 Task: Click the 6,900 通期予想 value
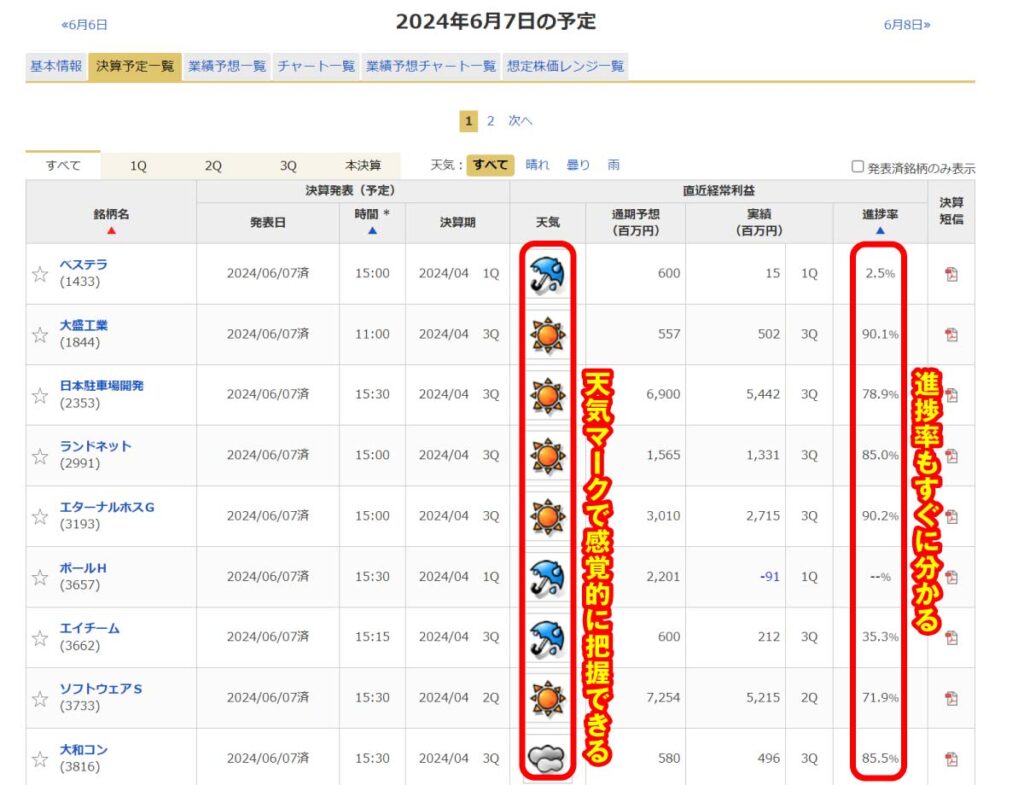[663, 394]
